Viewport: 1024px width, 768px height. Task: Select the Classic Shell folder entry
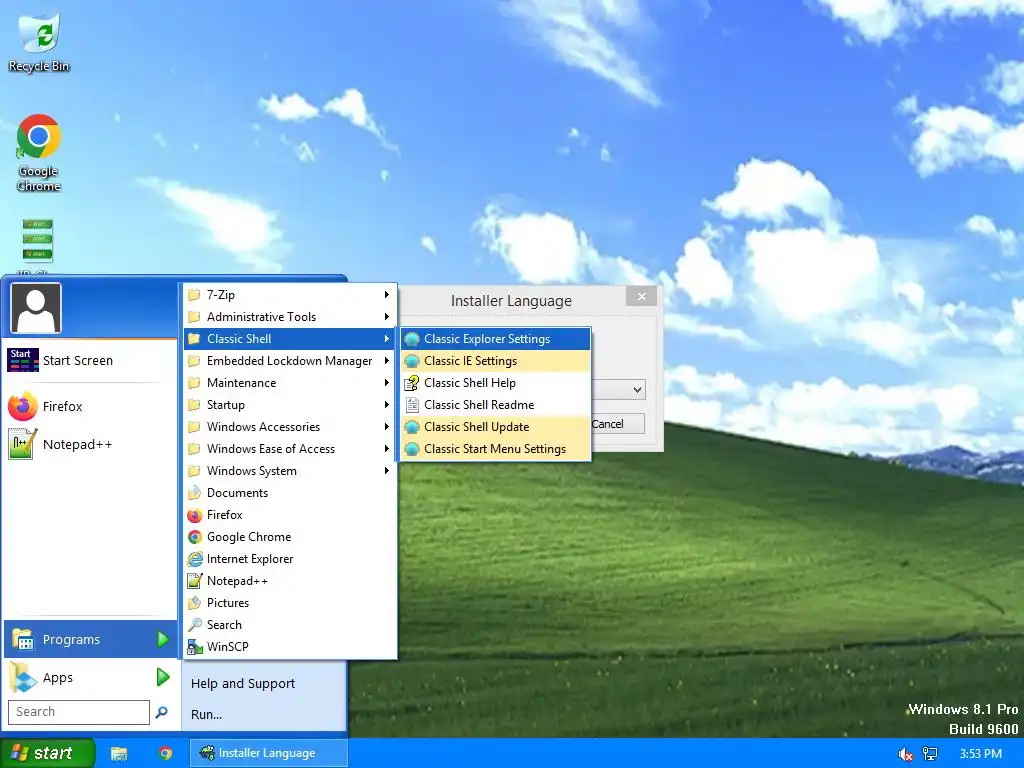290,339
